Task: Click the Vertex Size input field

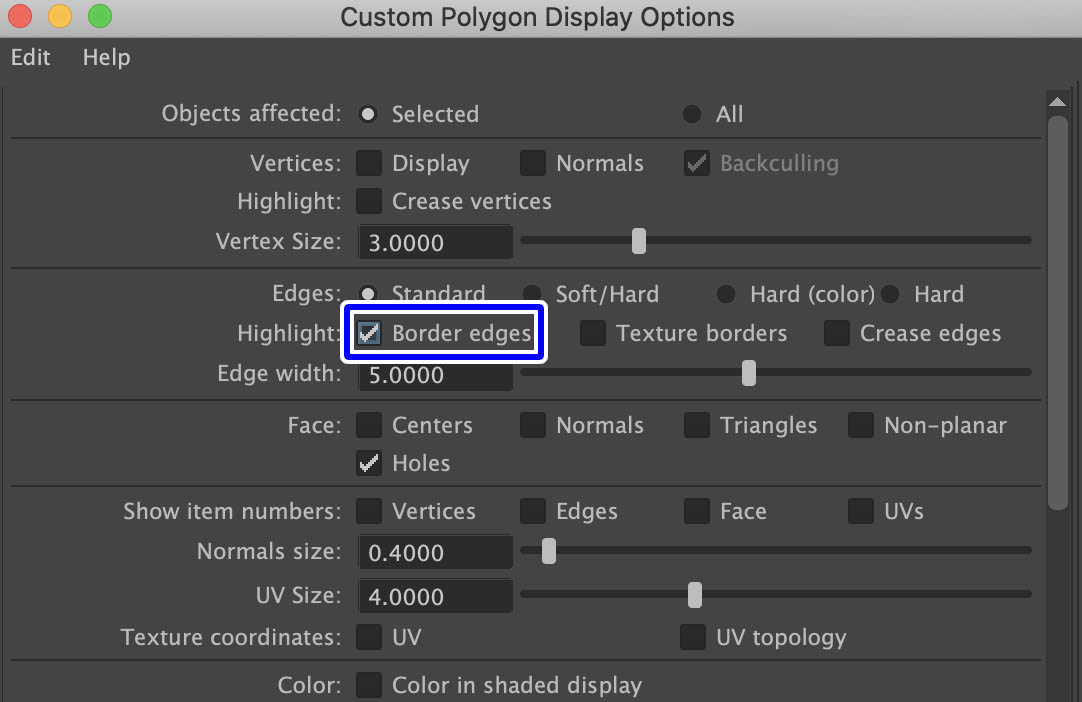Action: pos(435,242)
